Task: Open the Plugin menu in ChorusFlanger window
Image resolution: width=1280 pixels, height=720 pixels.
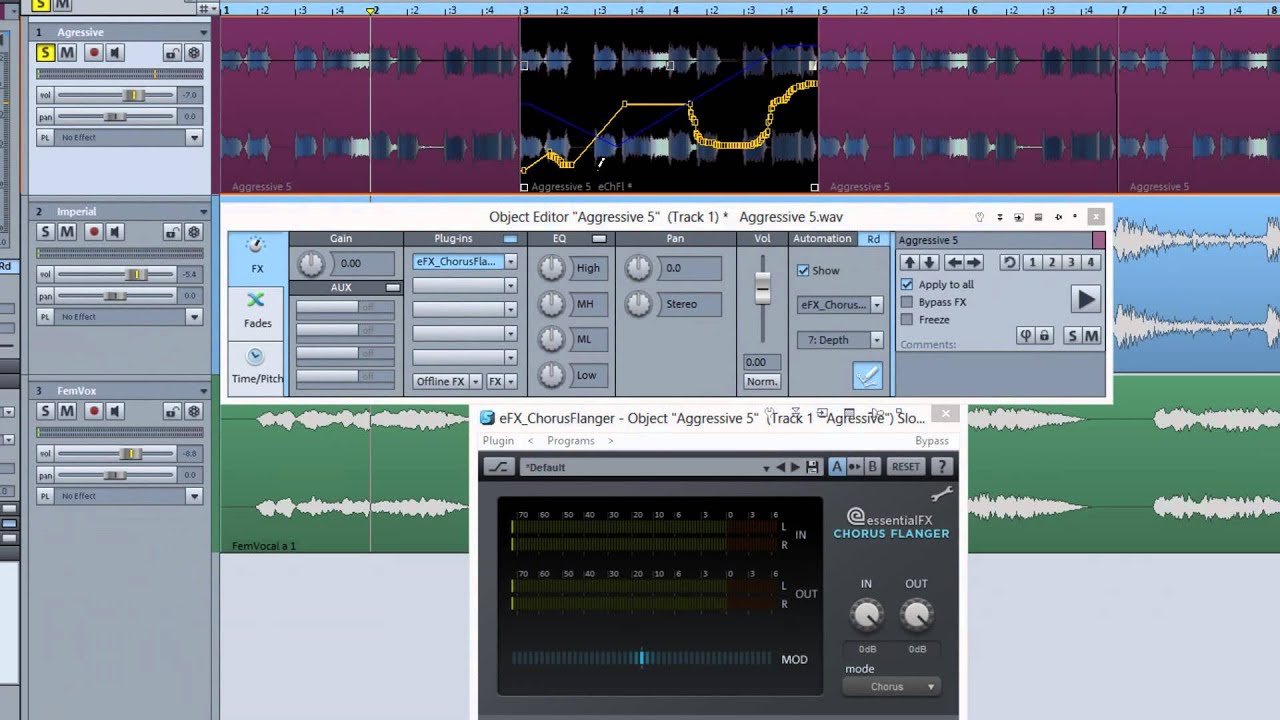Action: (498, 441)
